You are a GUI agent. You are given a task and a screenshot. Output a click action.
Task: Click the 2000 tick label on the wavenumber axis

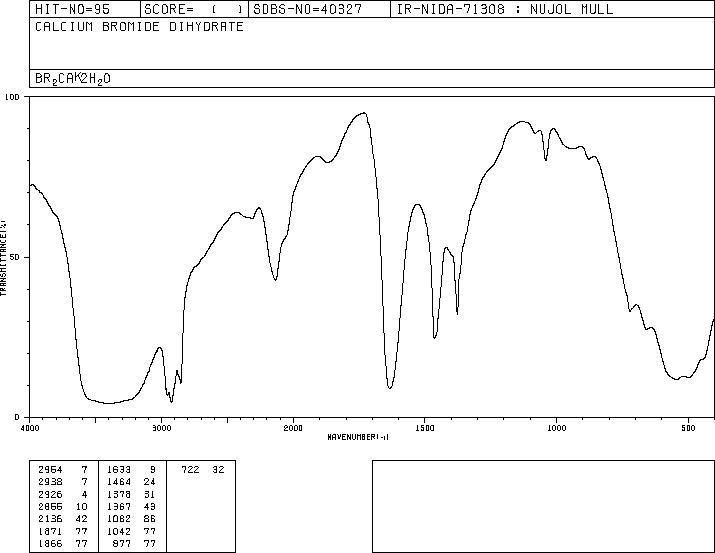point(293,428)
